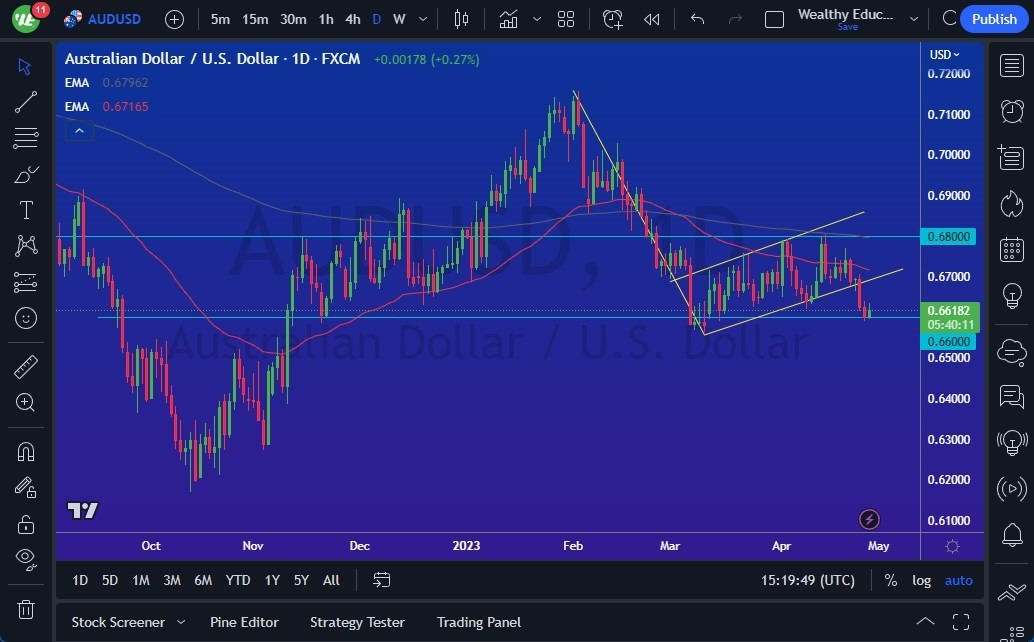The width and height of the screenshot is (1034, 642).
Task: Switch to the Pine Editor tab
Action: (x=244, y=622)
